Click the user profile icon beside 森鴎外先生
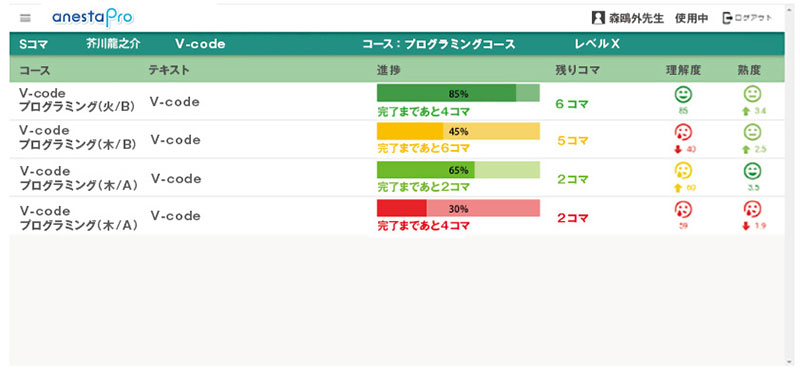The height and width of the screenshot is (371, 800). (598, 18)
